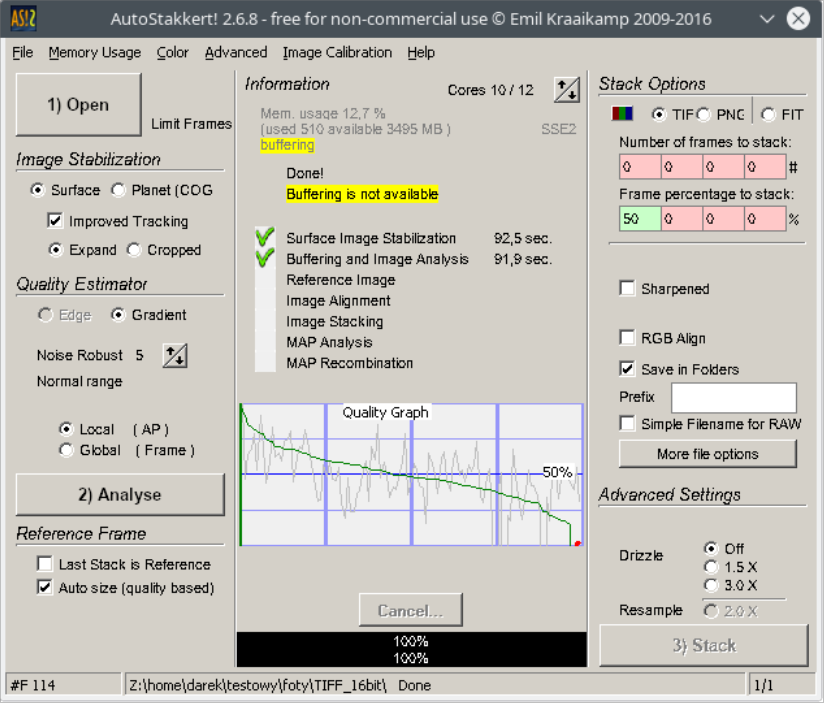Viewport: 824px width, 703px height.
Task: Click the MAP Recombination step
Action: click(349, 363)
